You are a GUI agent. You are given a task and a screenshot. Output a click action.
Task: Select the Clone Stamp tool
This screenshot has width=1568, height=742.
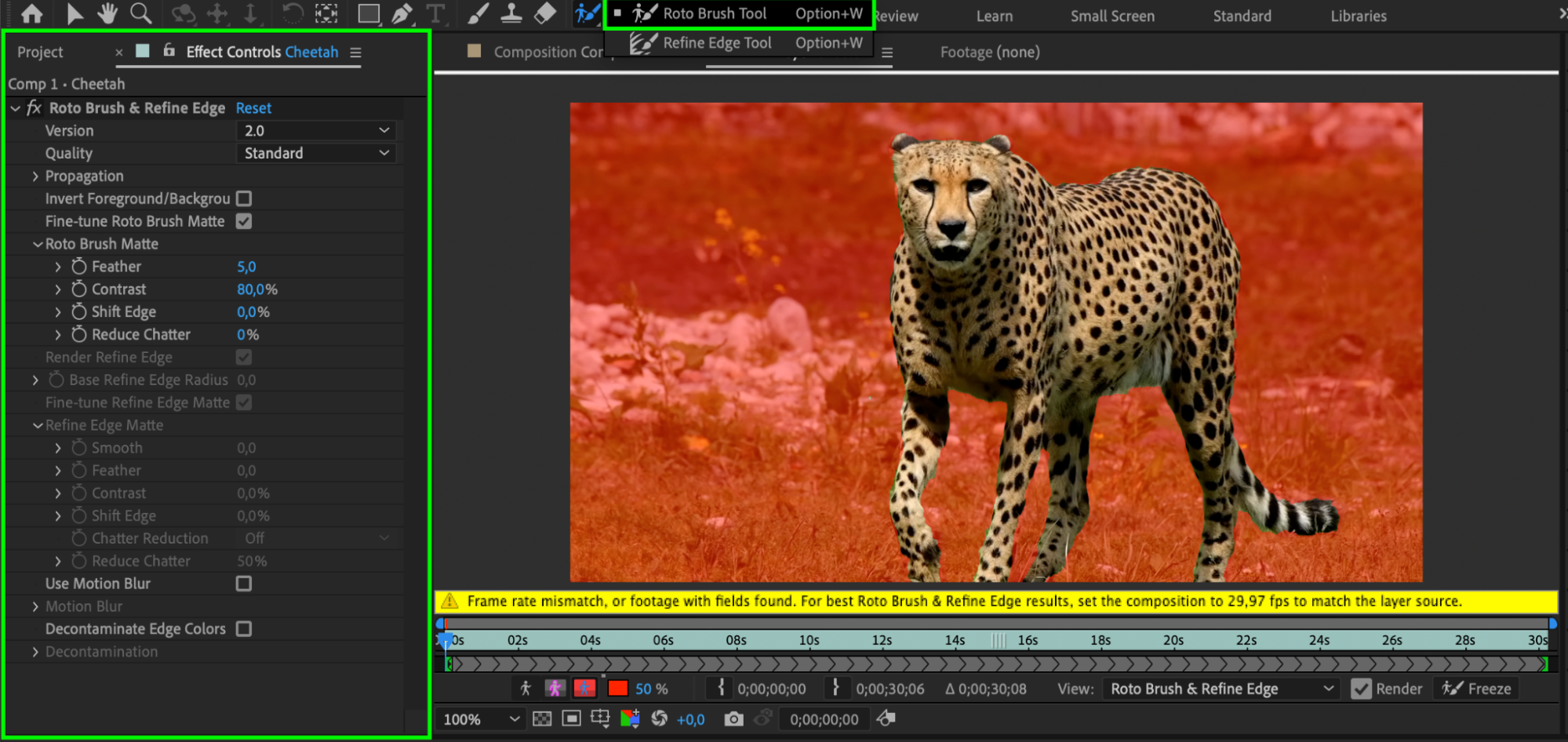click(511, 13)
